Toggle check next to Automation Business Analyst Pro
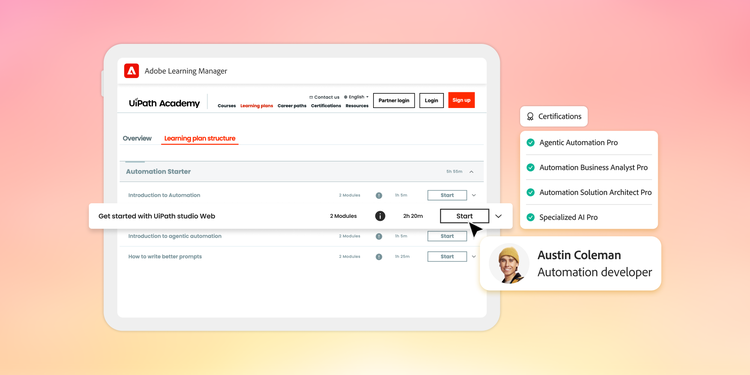Screen dimensions: 750x375 point(530,167)
